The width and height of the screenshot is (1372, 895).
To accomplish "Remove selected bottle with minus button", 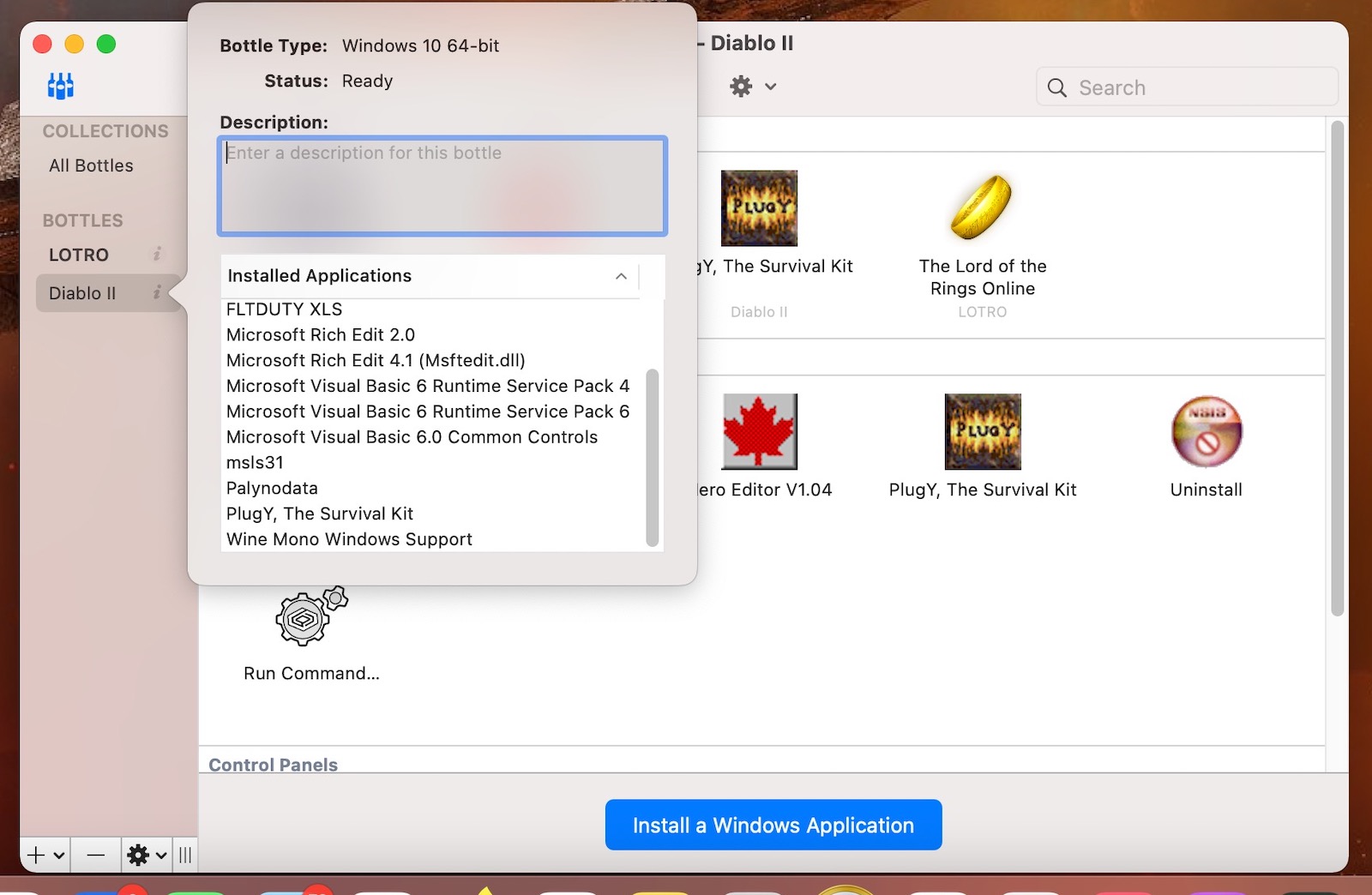I will 96,855.
